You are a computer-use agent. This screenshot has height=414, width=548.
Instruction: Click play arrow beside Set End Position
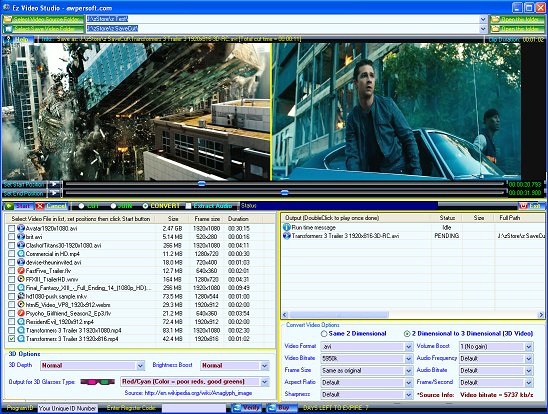[55, 193]
